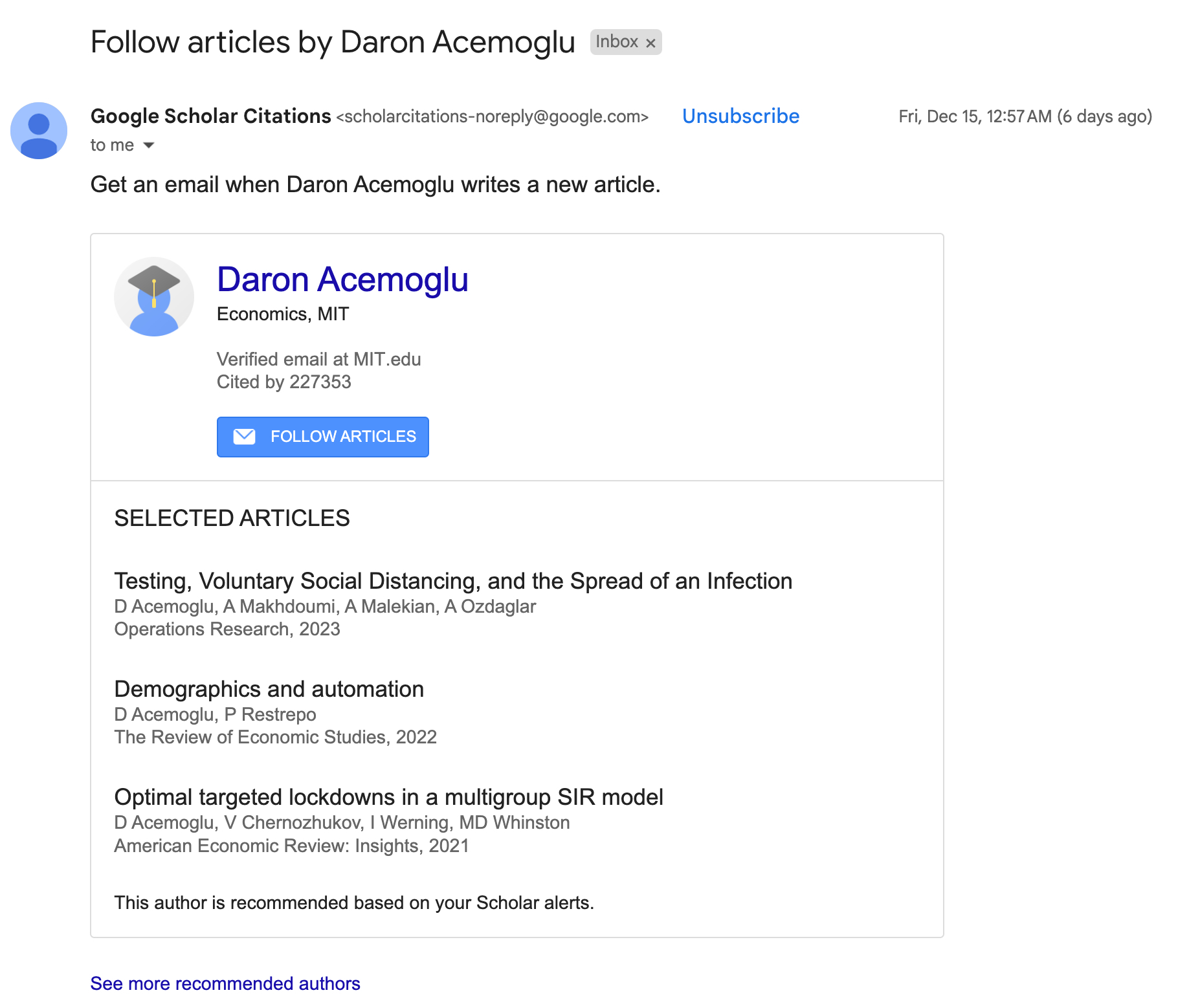Click the envelope icon in Follow Articles button
Screen dimensions: 1178x1008
[x=244, y=437]
